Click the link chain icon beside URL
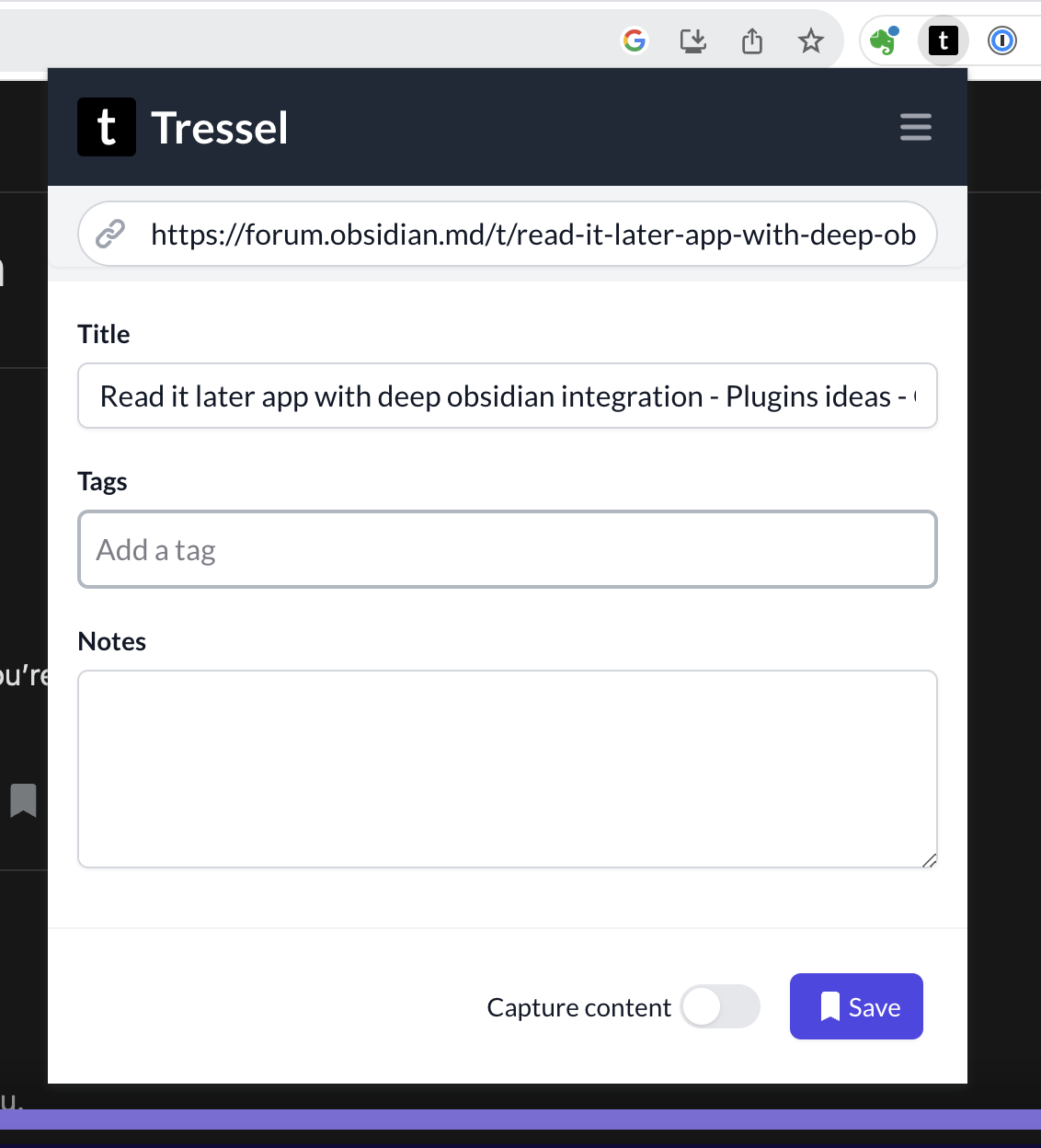Screen dimensions: 1041x1148 (x=110, y=234)
